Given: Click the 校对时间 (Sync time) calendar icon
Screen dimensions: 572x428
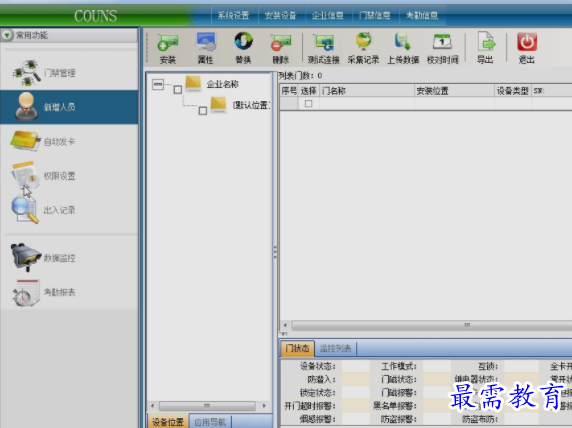Looking at the screenshot, I should 442,42.
